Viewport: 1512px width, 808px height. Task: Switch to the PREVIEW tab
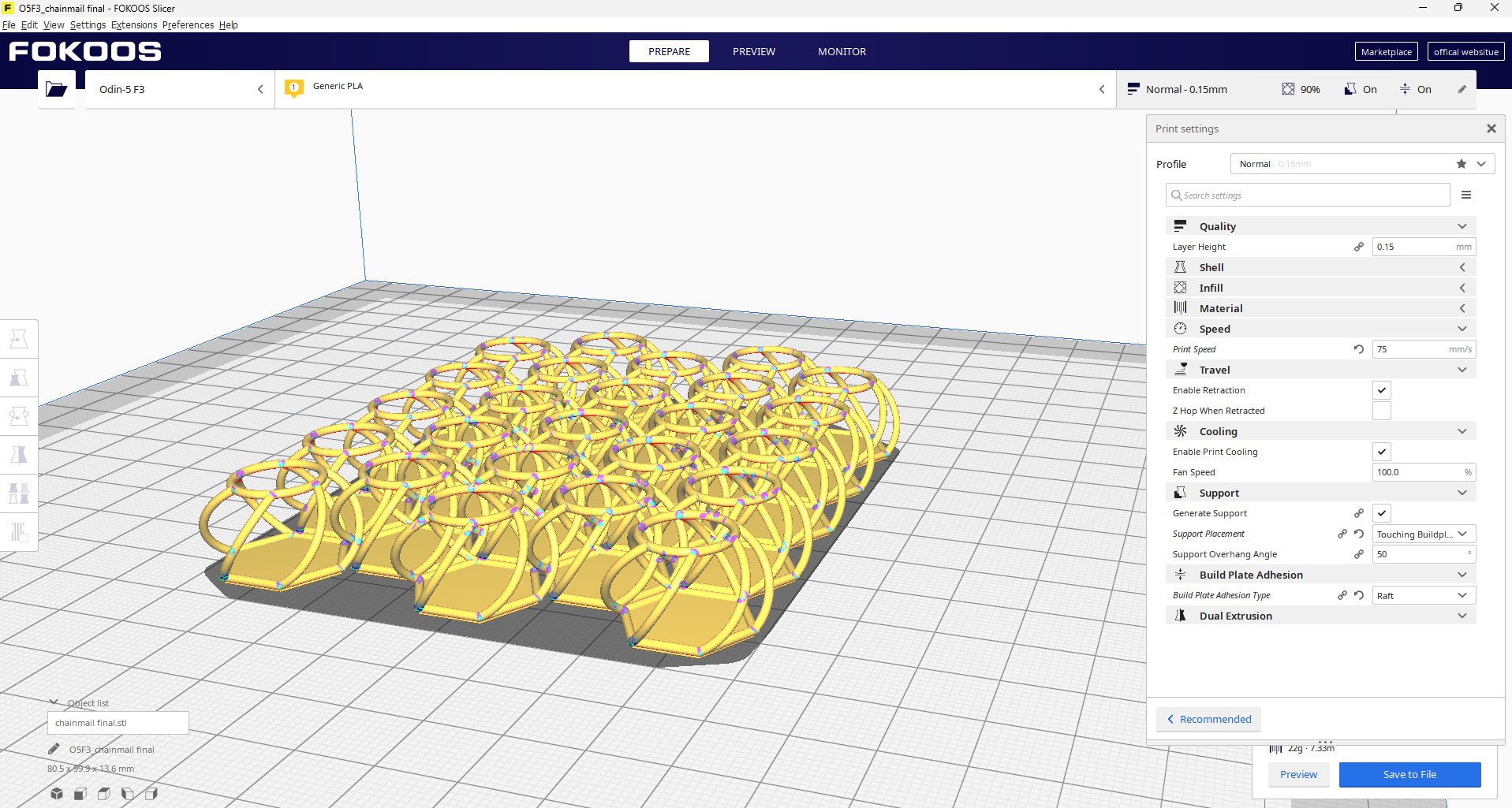753,51
